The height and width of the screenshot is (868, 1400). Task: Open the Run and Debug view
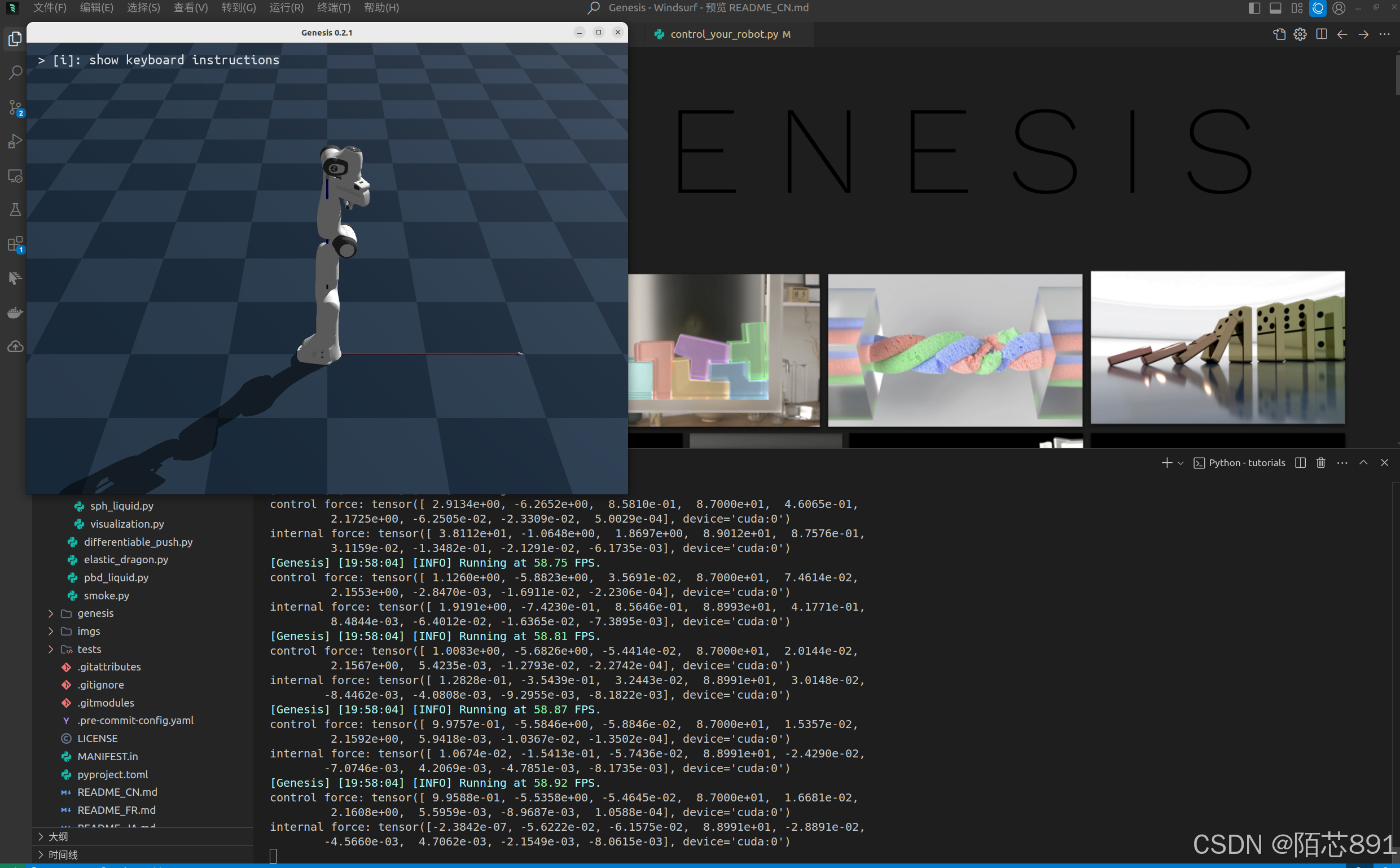[x=15, y=141]
